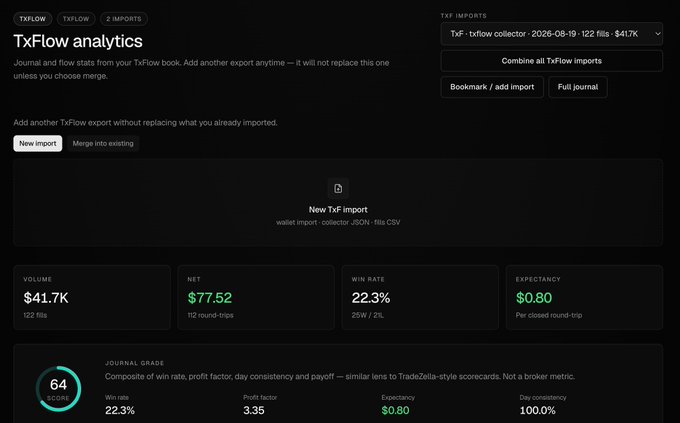Screen dimensions: 680x423
Task: Click the TXF IMPORTS label
Action: (x=464, y=16)
